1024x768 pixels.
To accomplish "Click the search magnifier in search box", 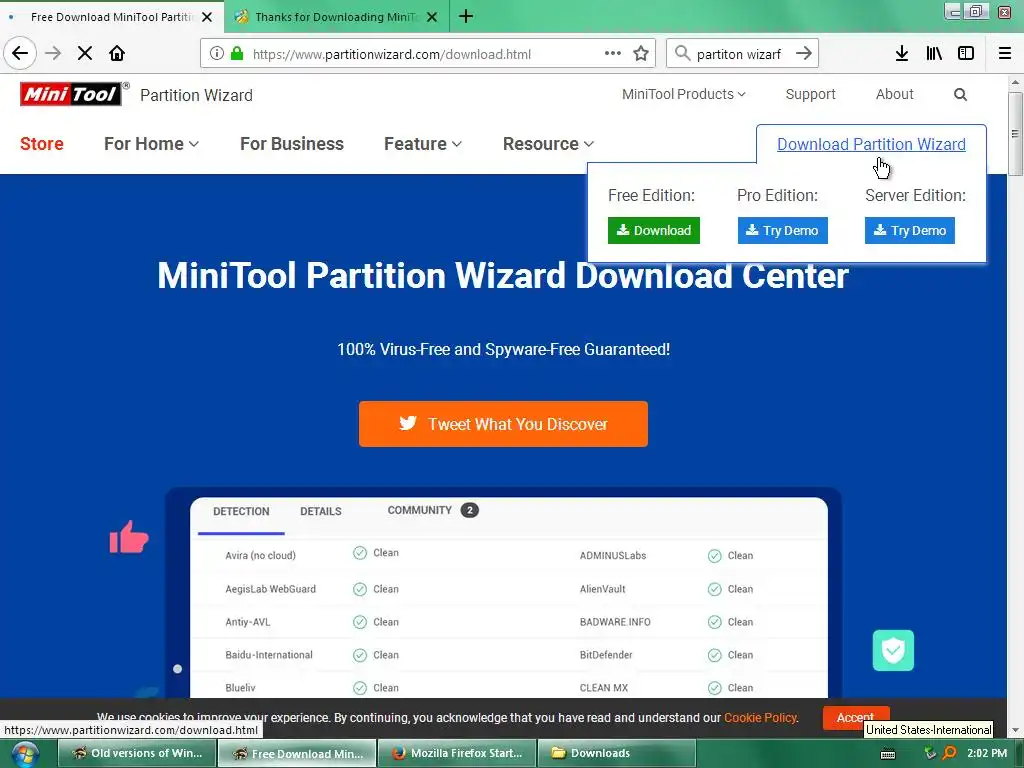I will pyautogui.click(x=682, y=54).
